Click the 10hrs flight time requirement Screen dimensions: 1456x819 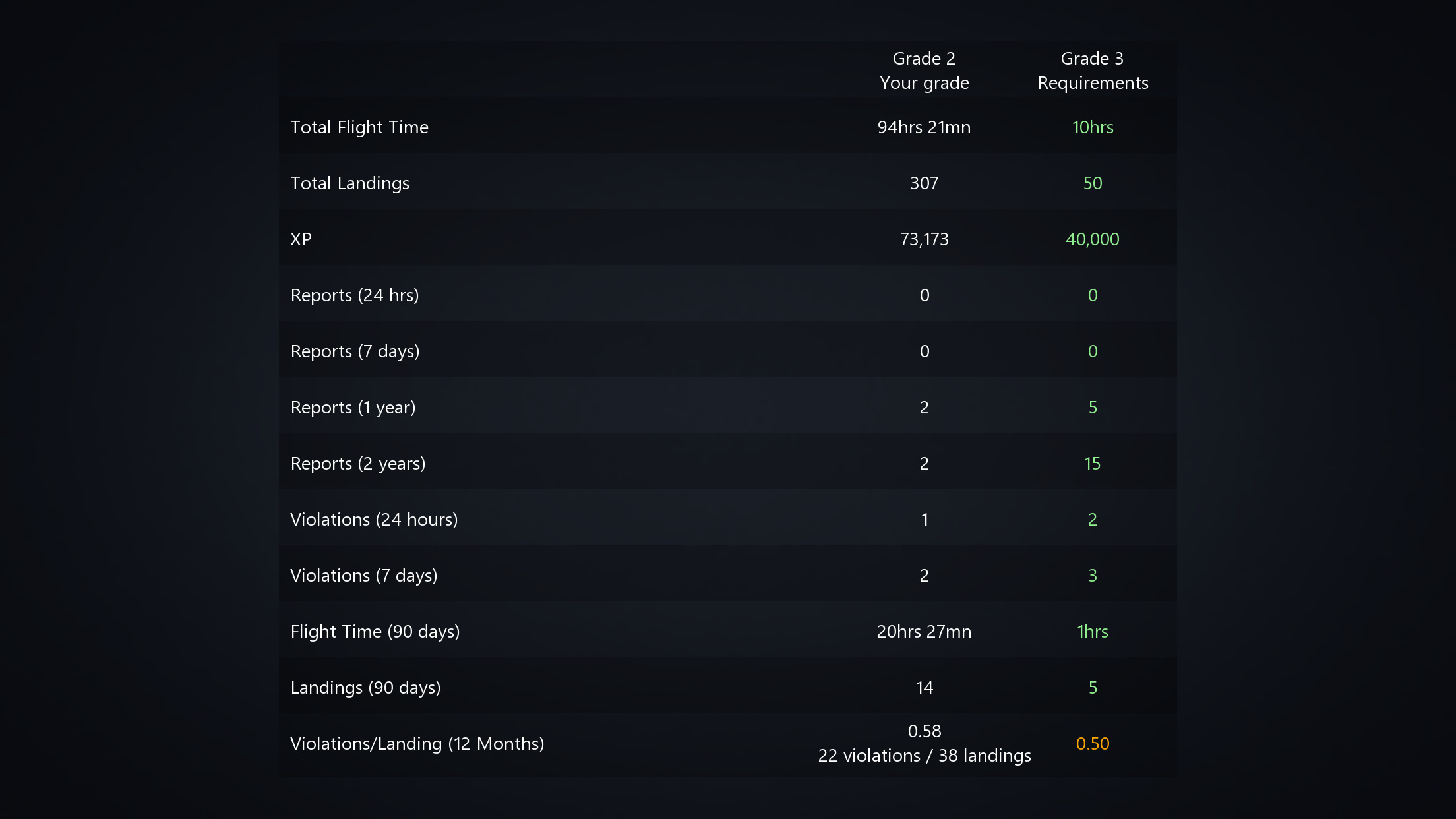(x=1093, y=127)
